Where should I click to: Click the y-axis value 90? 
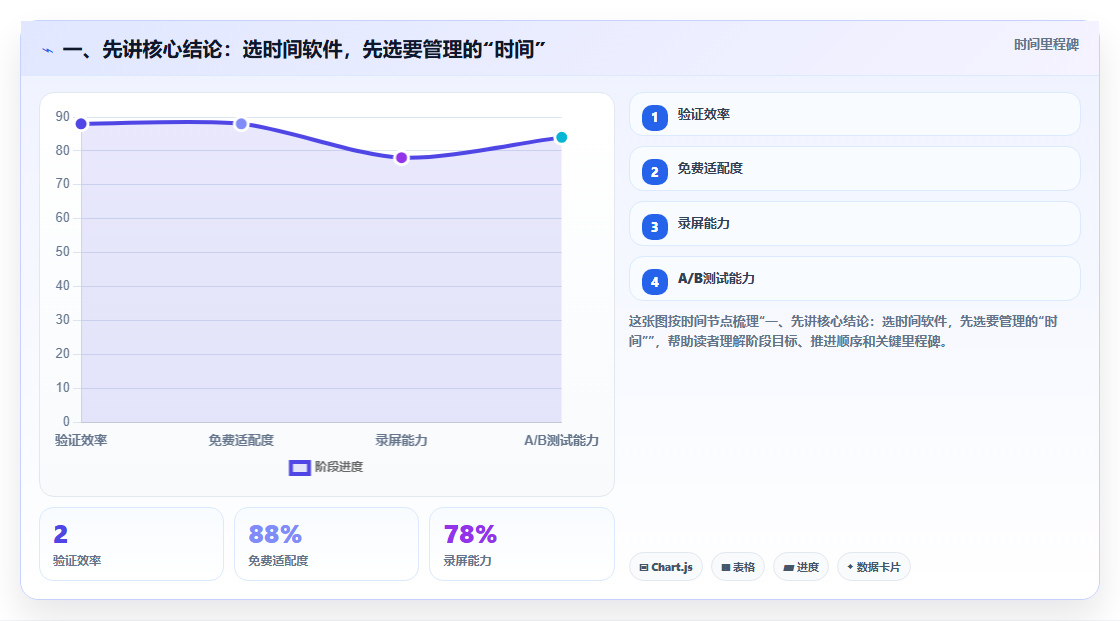(63, 116)
